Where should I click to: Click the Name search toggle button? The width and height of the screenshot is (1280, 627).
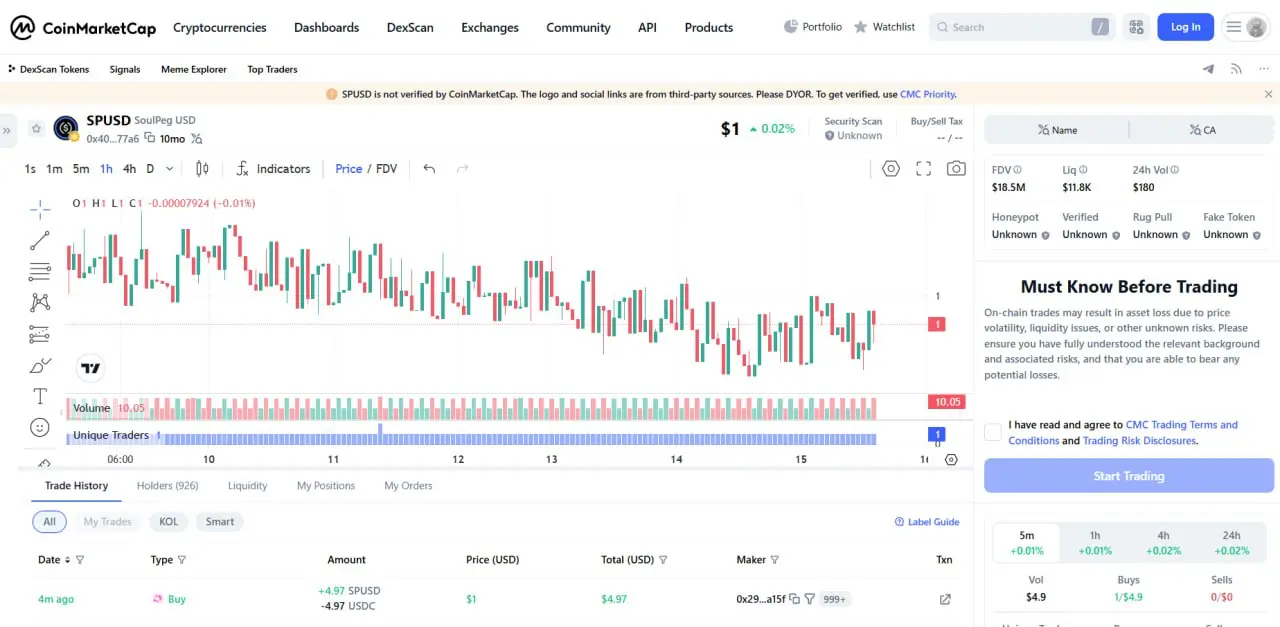click(x=1057, y=130)
